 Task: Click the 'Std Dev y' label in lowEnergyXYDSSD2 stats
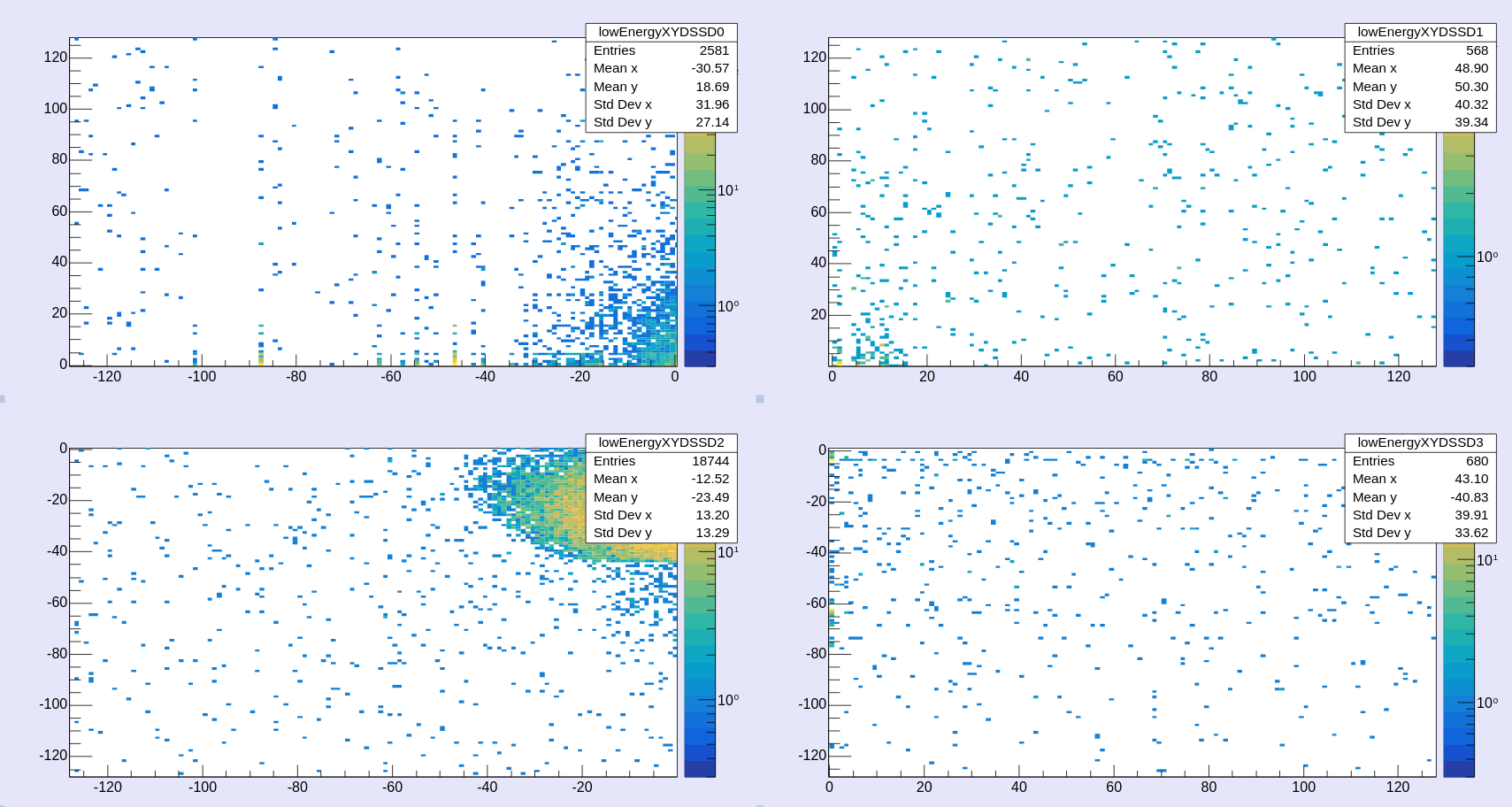623,533
